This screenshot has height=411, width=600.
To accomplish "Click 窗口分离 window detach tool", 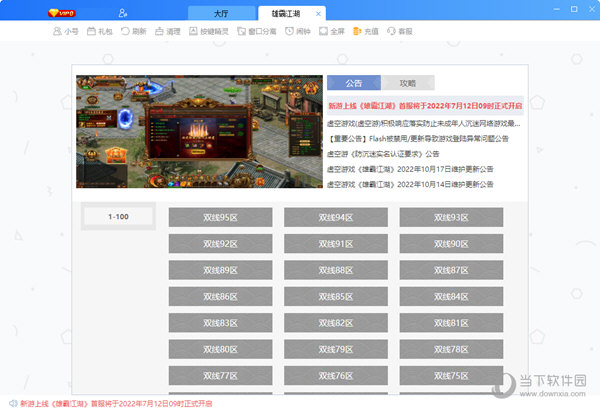I will point(257,31).
